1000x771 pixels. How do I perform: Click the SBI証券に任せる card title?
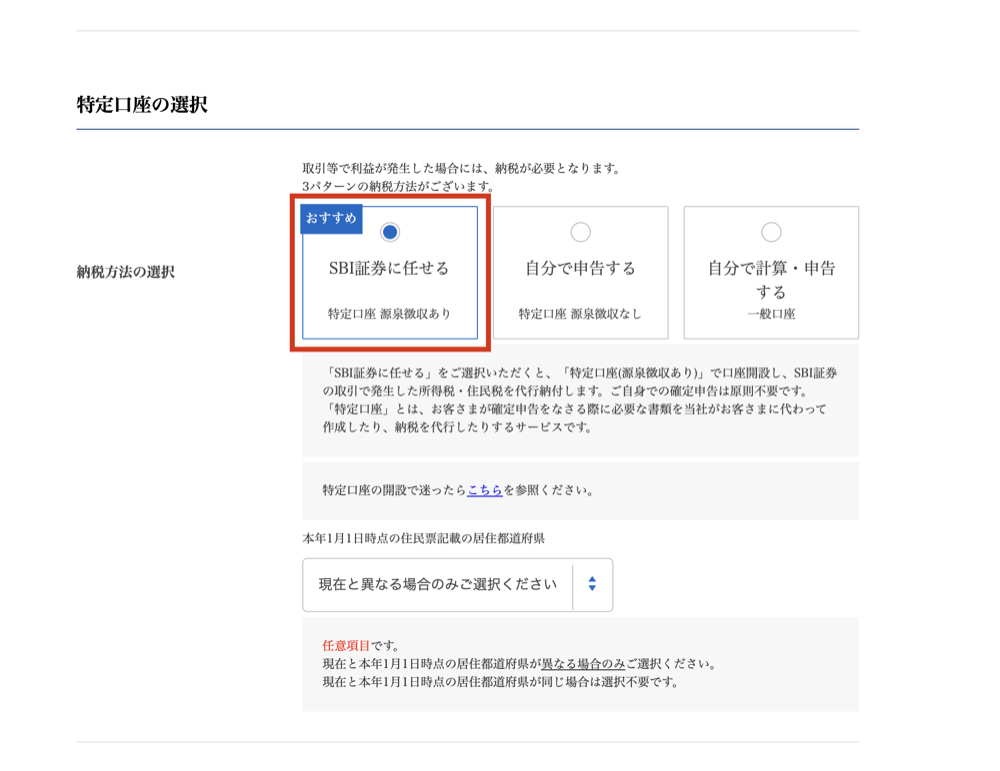[389, 268]
